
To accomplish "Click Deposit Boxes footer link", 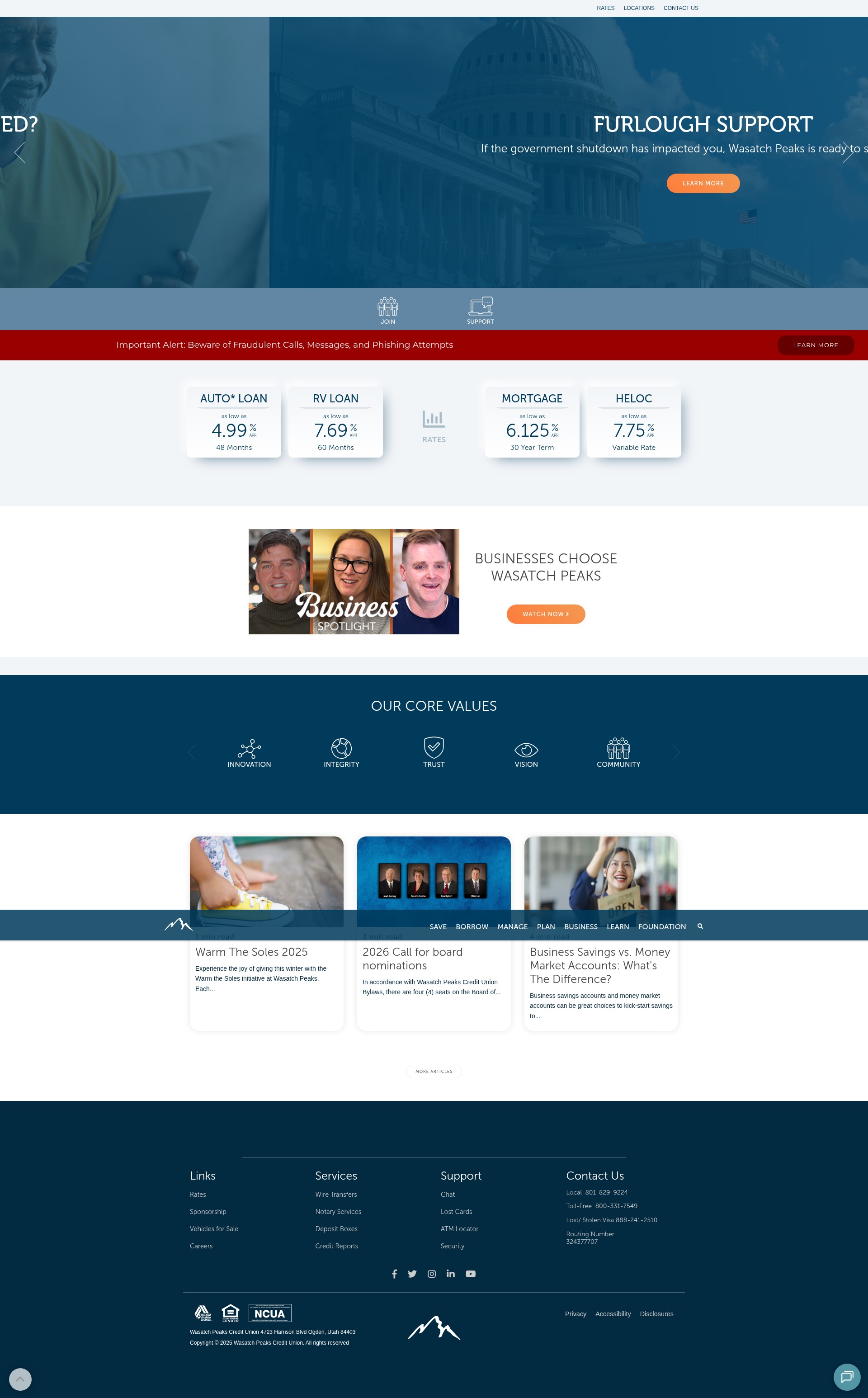I will click(x=336, y=1228).
